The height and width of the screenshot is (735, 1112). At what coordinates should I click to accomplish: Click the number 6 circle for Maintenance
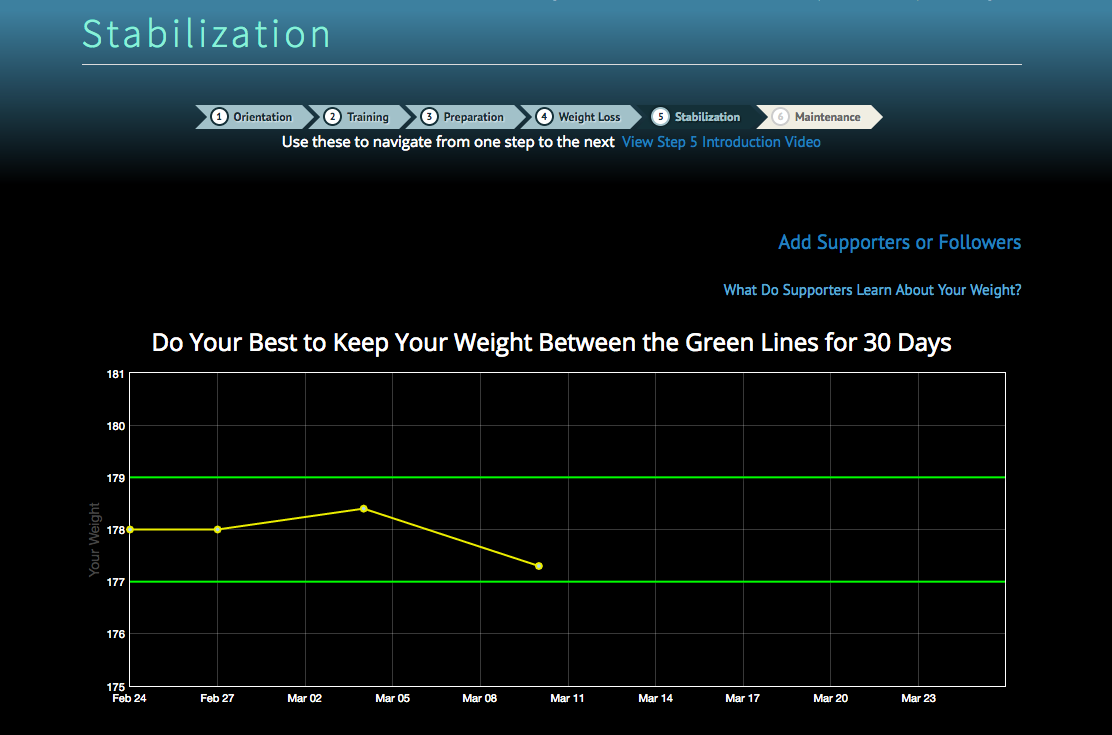tap(780, 117)
